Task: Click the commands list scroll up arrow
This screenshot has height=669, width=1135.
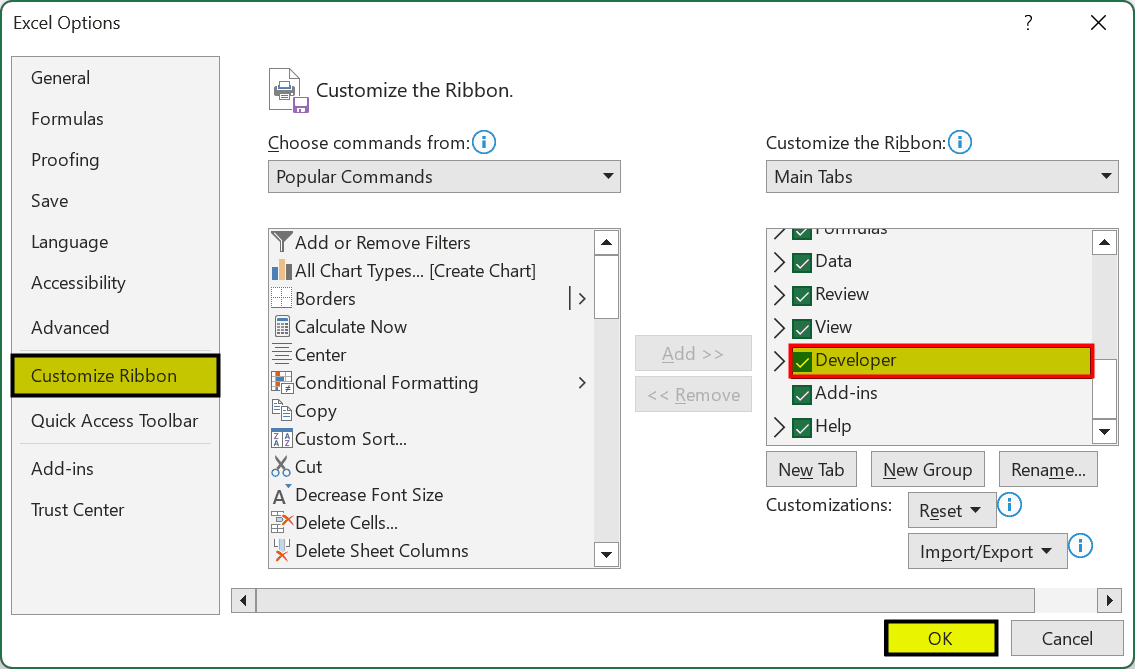Action: 606,243
